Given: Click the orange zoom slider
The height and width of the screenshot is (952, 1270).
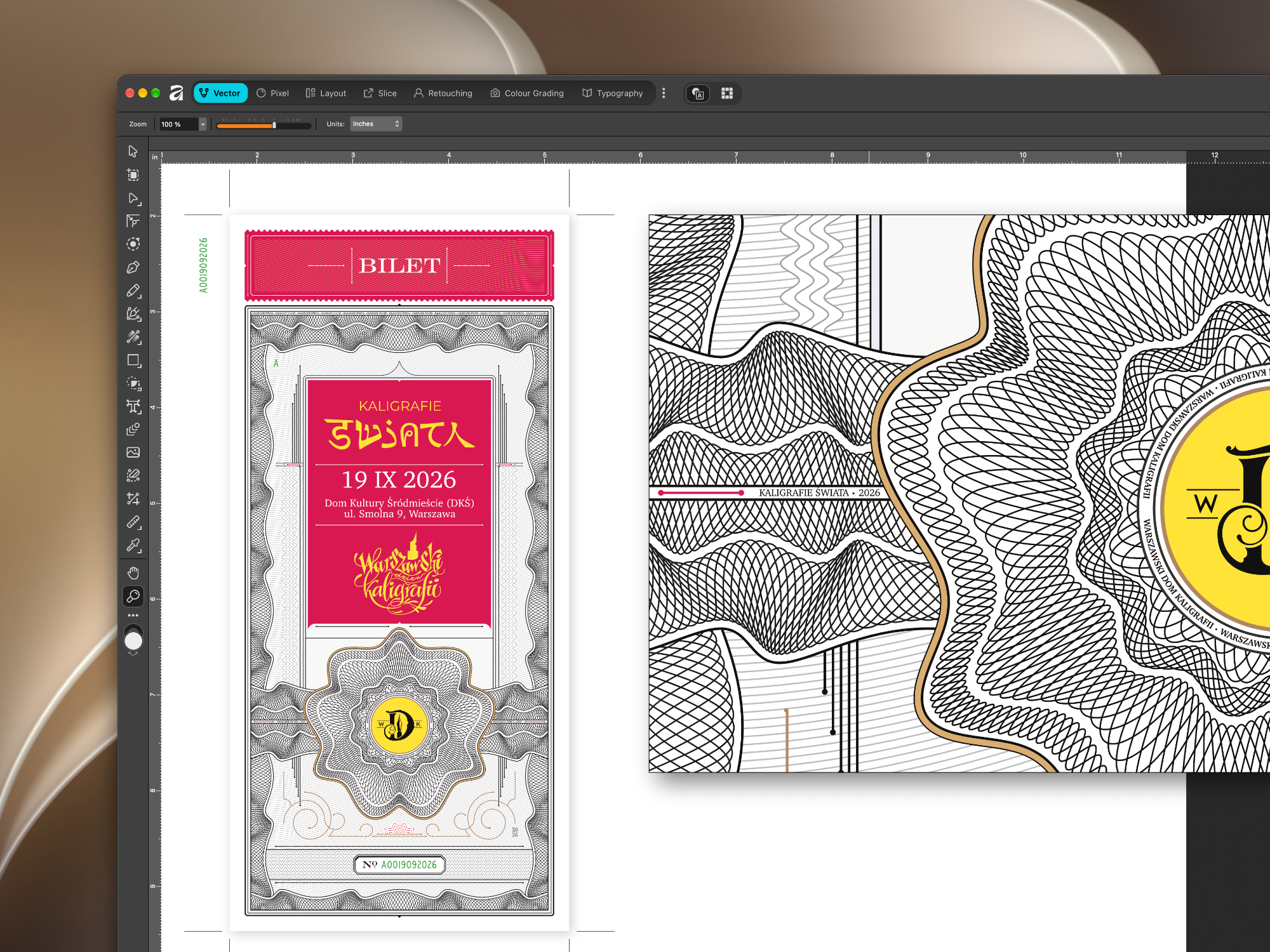Looking at the screenshot, I should (x=264, y=125).
